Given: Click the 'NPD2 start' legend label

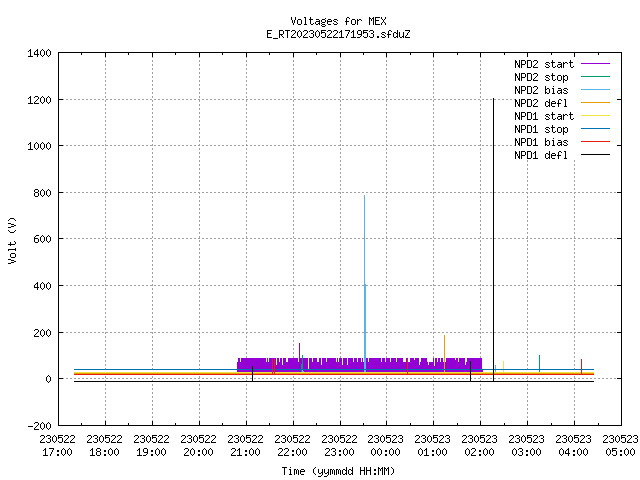Looking at the screenshot, I should 544,64.
